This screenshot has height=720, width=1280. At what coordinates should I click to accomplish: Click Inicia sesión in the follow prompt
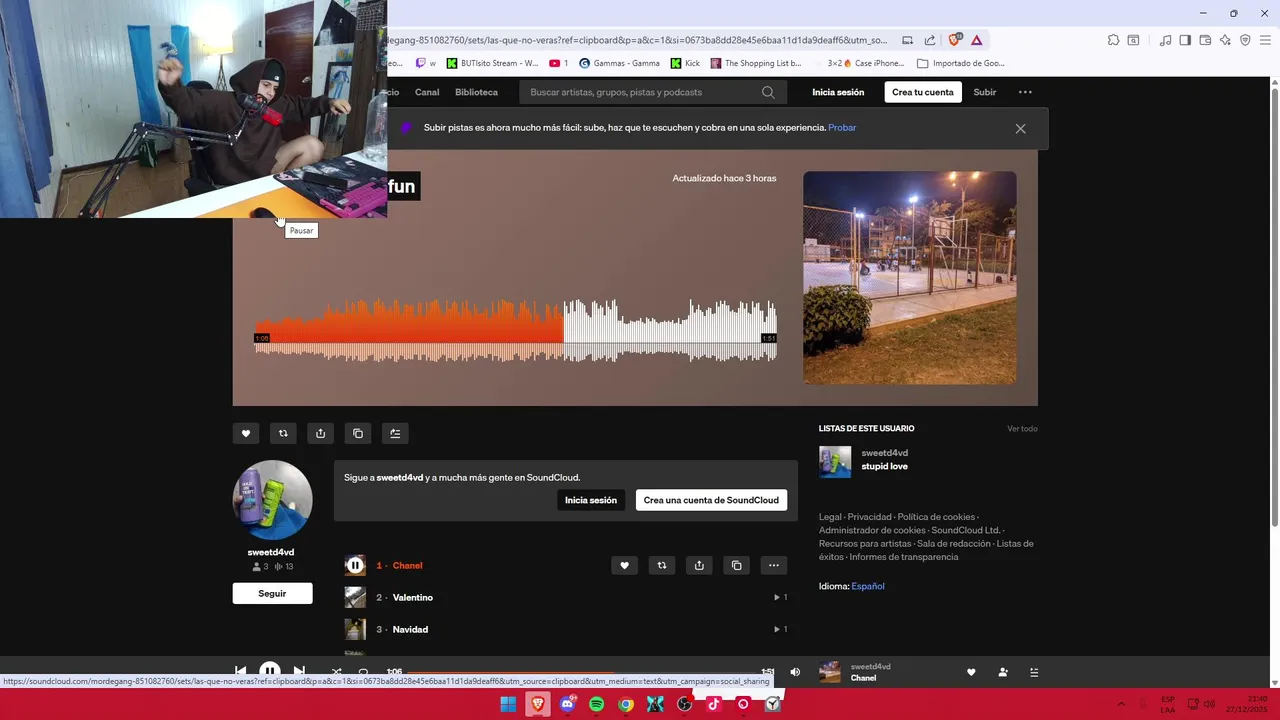coord(591,500)
